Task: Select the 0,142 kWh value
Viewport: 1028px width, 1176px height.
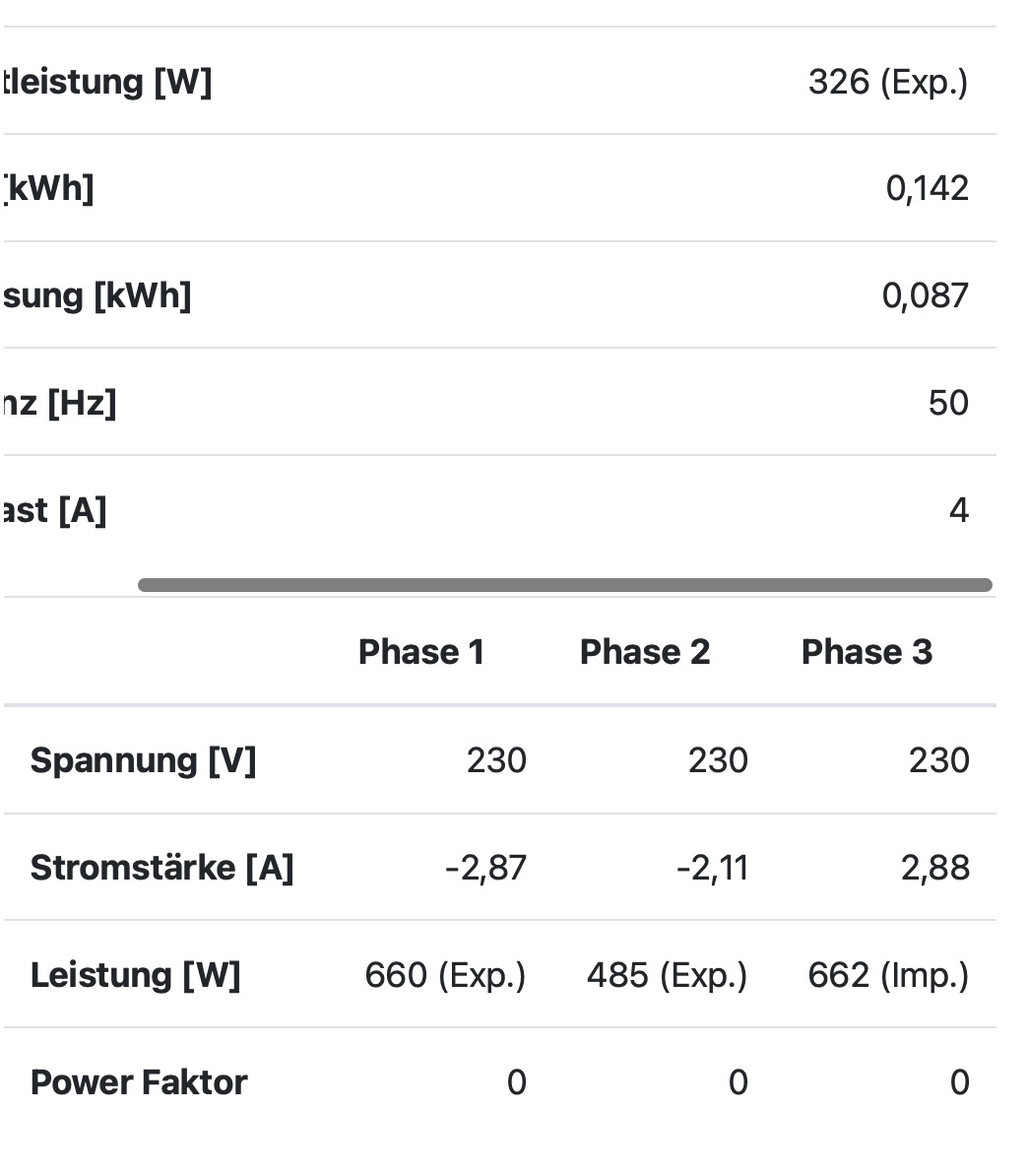Action: (927, 188)
